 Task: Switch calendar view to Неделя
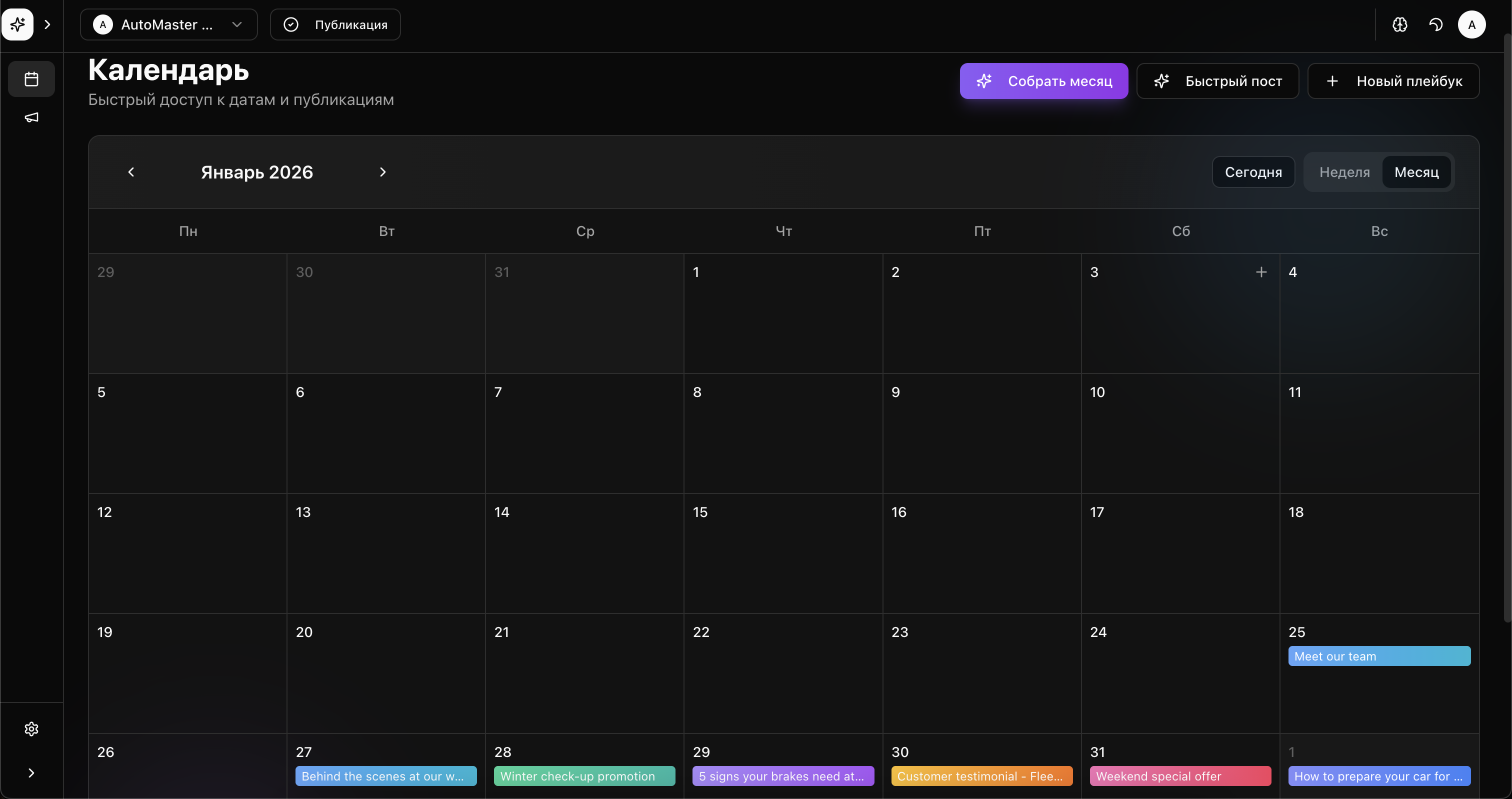[x=1344, y=172]
